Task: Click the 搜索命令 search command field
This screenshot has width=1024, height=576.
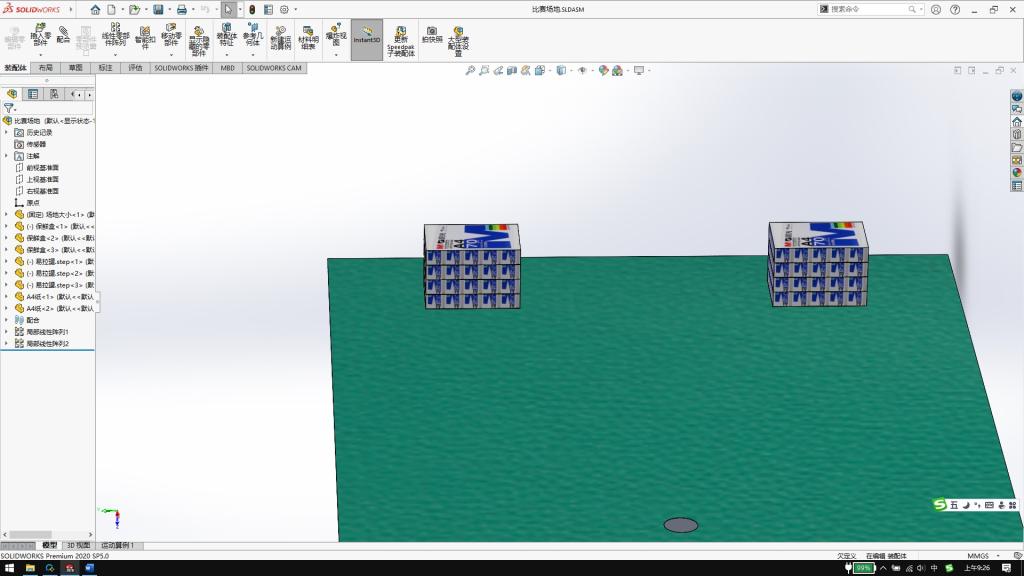Action: coord(868,9)
